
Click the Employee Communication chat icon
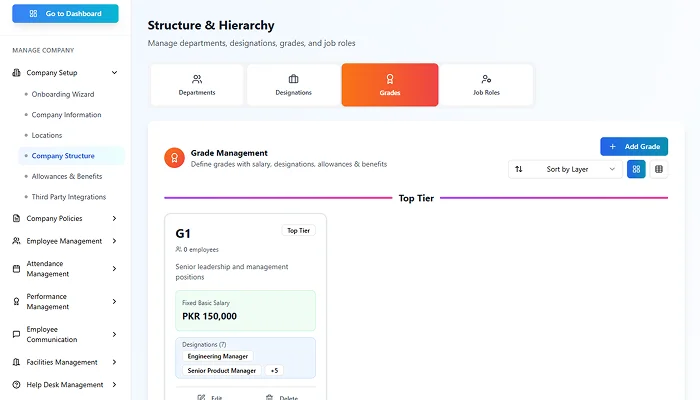(x=16, y=334)
